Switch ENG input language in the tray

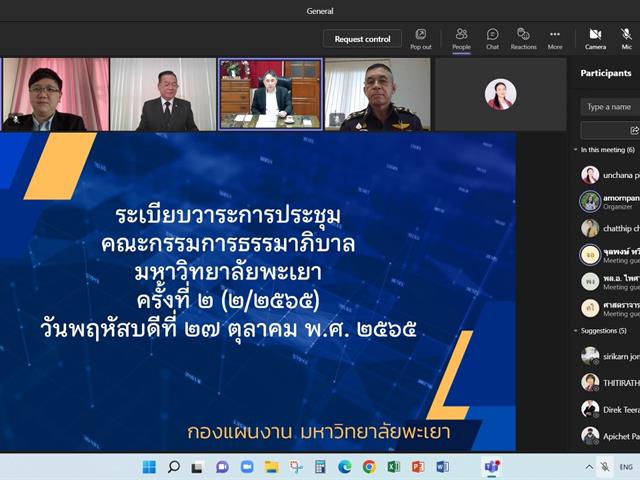pyautogui.click(x=626, y=467)
